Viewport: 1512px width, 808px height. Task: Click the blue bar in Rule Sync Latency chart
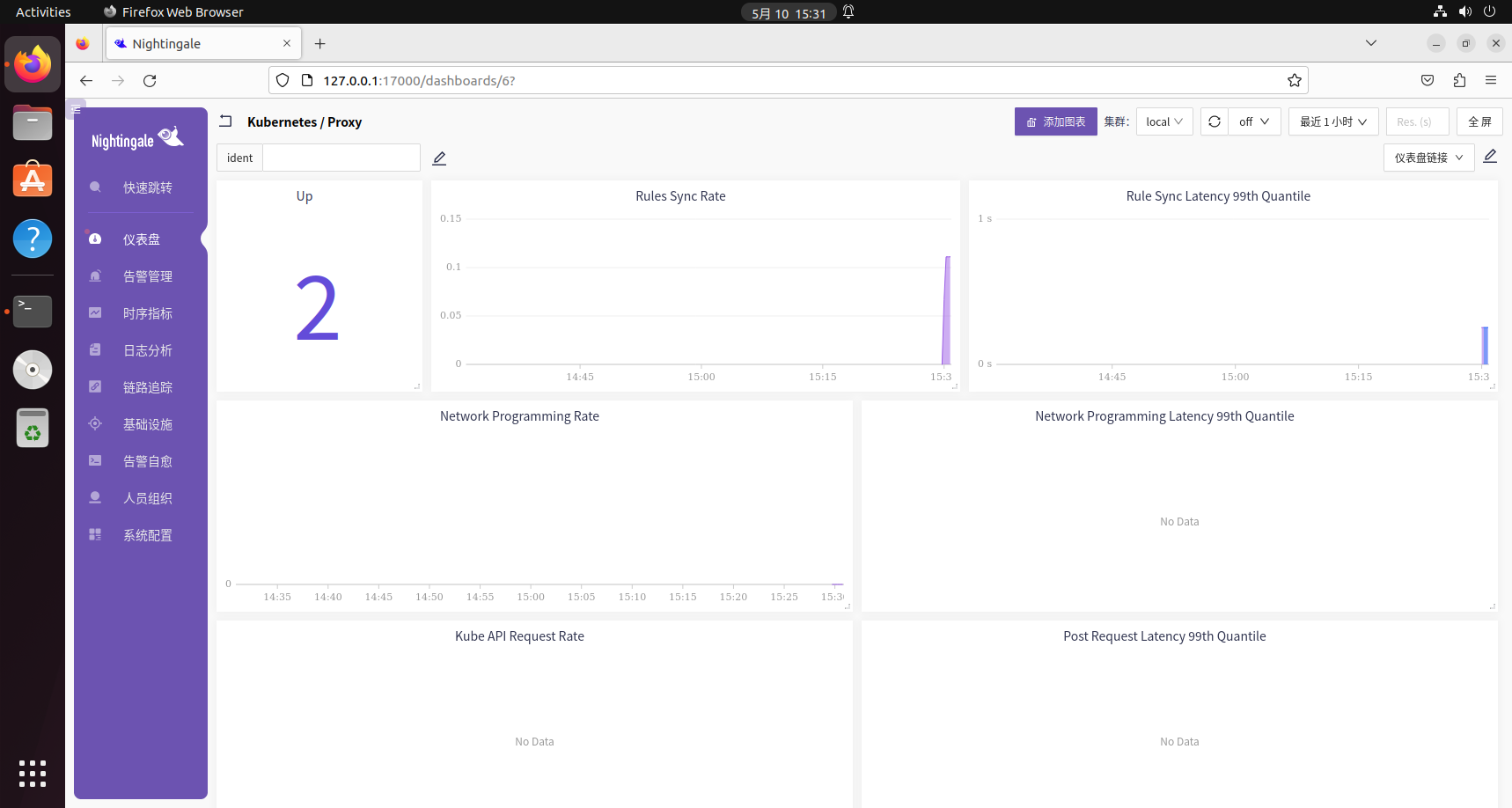tap(1485, 346)
